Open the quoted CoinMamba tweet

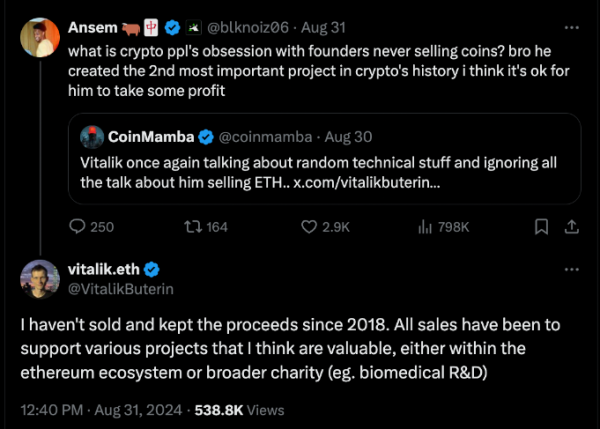click(330, 170)
